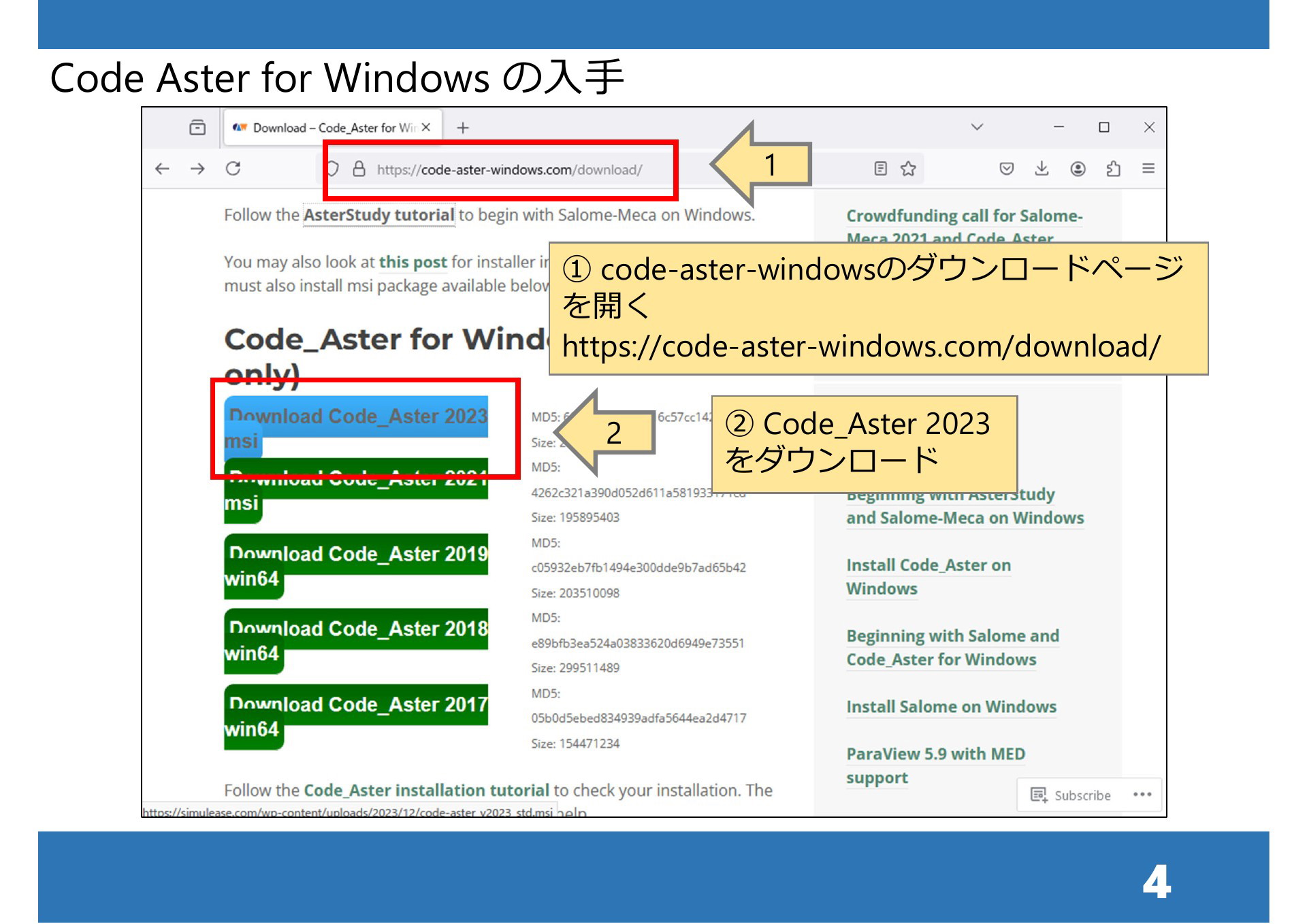Click Download Code_Aster 2019 win64 button
1307x924 pixels.
[357, 555]
